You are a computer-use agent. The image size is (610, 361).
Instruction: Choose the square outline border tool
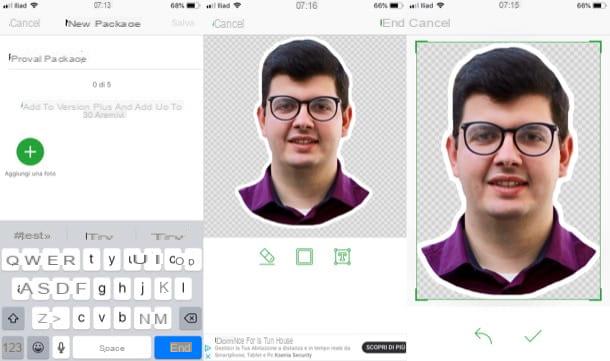(304, 257)
